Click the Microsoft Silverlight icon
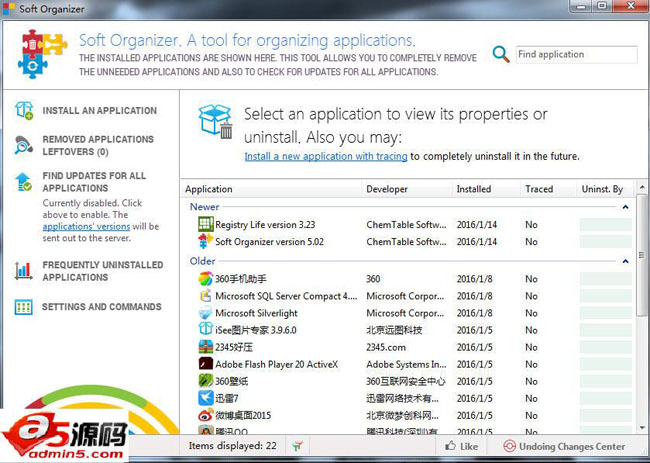 pyautogui.click(x=206, y=313)
